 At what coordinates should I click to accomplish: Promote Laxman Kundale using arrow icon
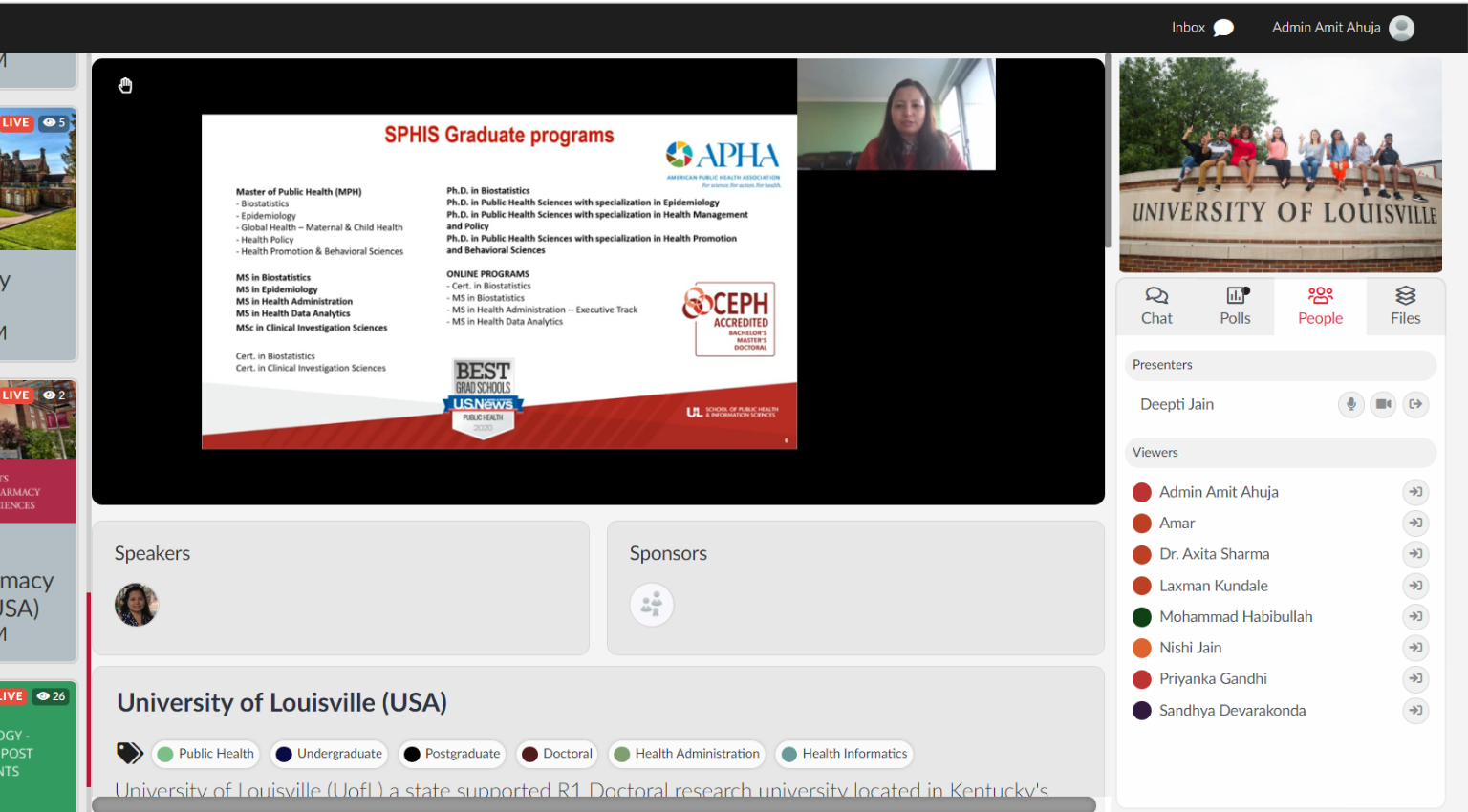pyautogui.click(x=1415, y=586)
